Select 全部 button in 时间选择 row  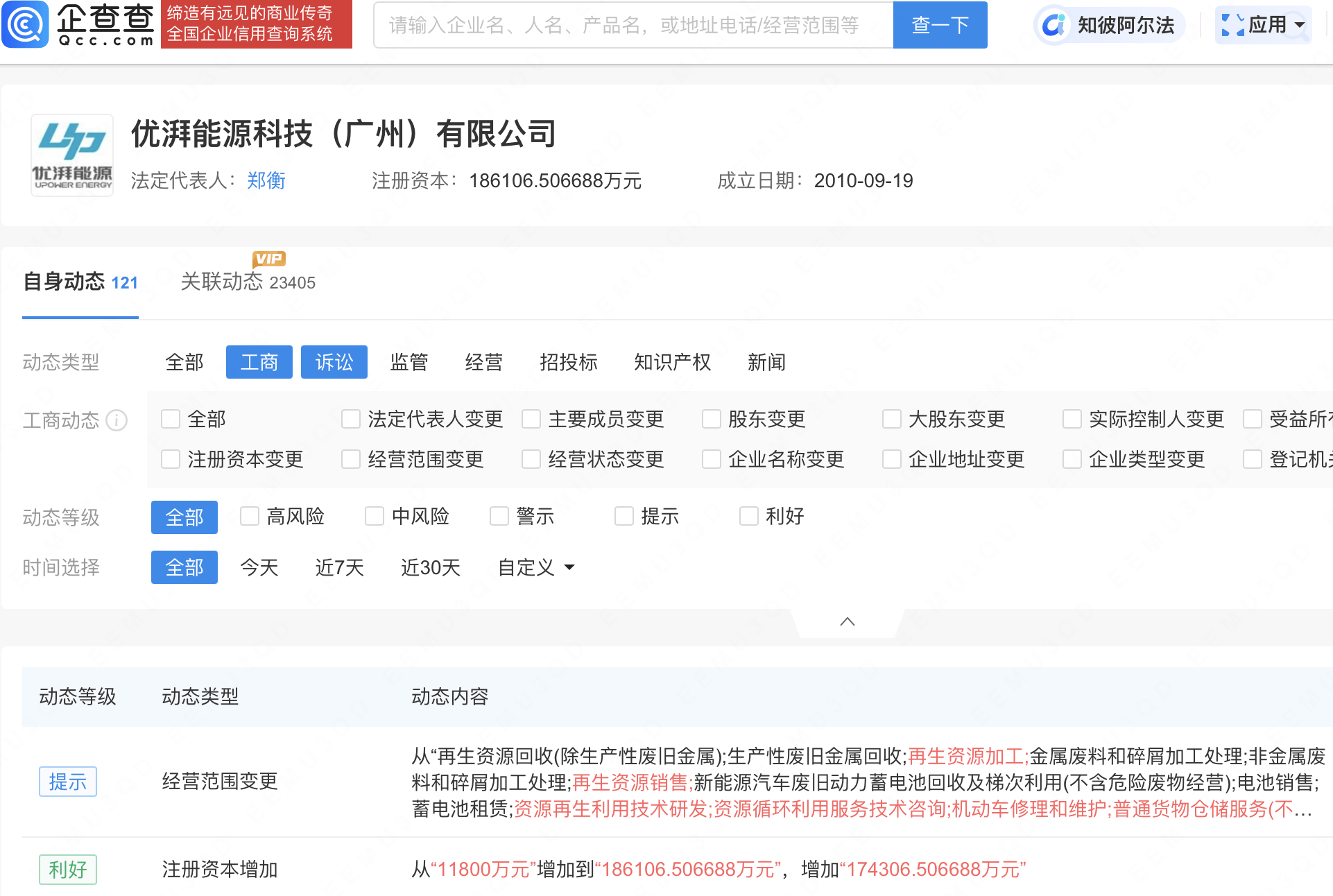pos(184,567)
